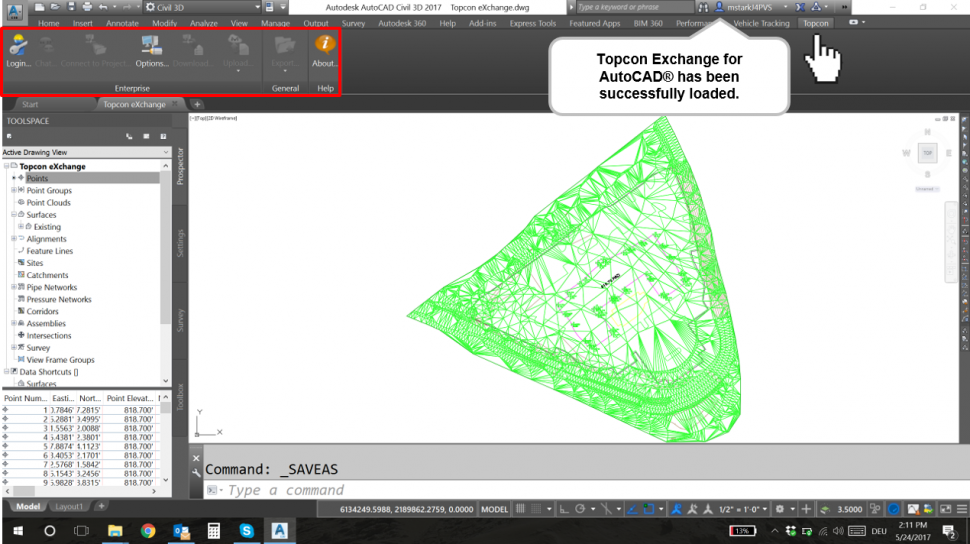Image resolution: width=970 pixels, height=544 pixels.
Task: Expand the Point Groups tree node
Action: coord(14,191)
